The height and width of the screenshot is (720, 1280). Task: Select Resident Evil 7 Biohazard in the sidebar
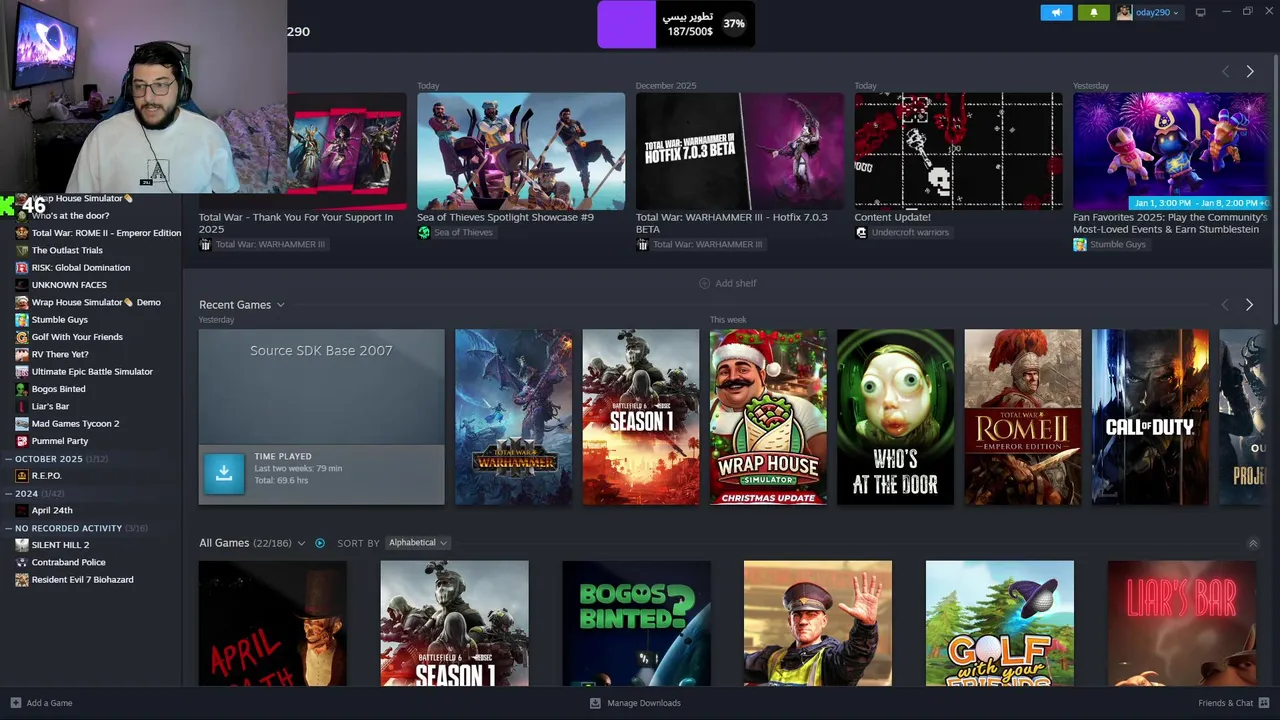click(x=82, y=580)
